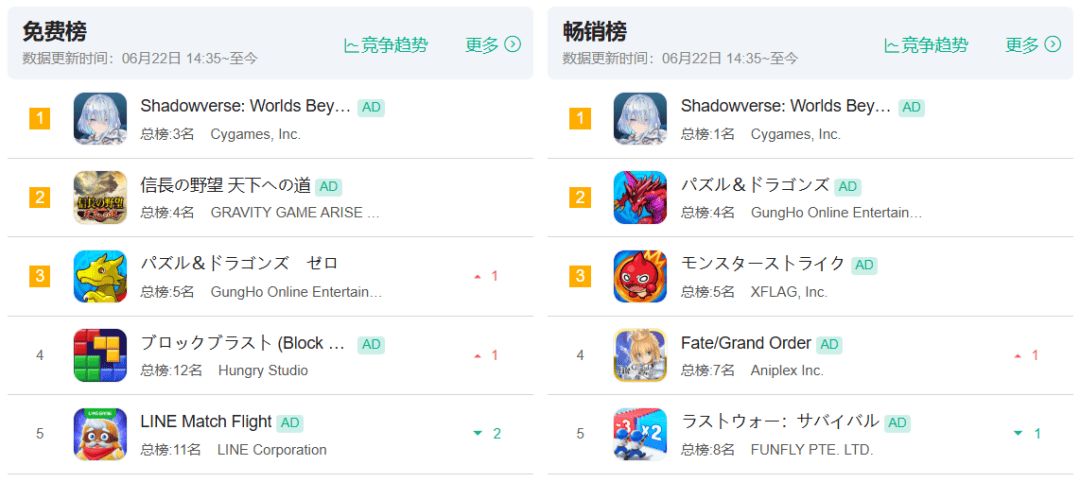1080x482 pixels.
Task: Click the GungHo publisher name in 畅销榜
Action: 836,213
